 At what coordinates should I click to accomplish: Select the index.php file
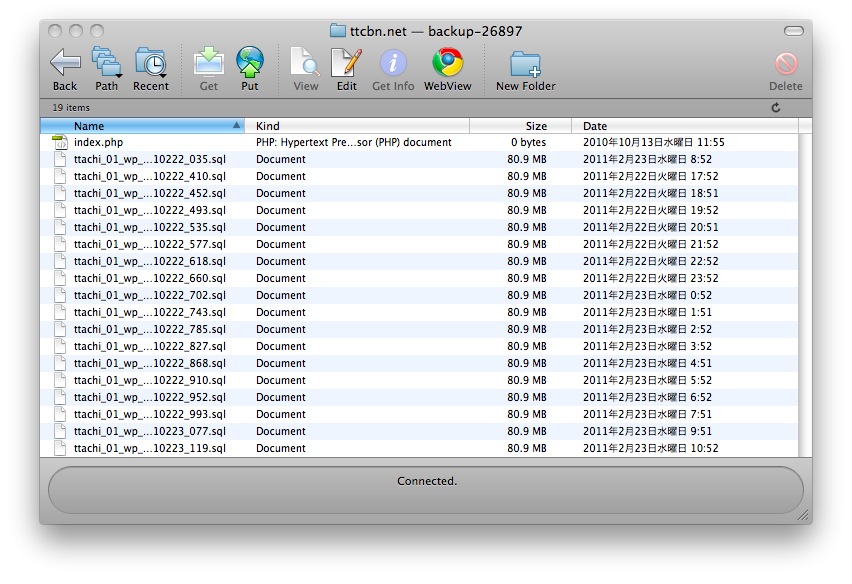[x=98, y=143]
